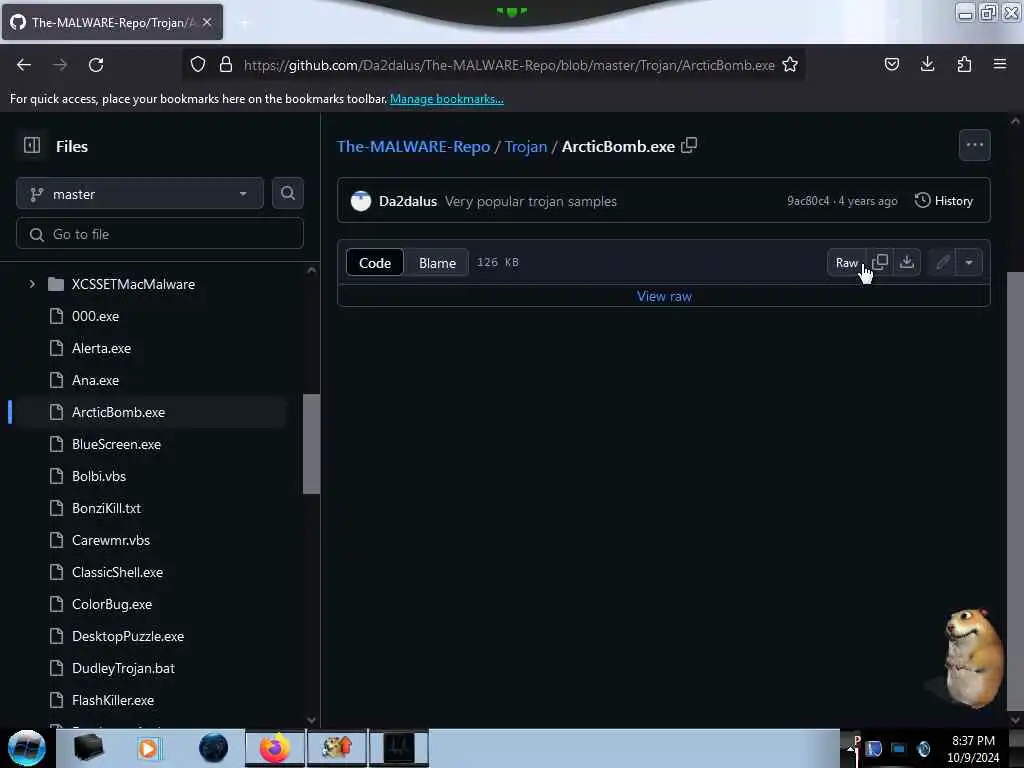
Task: Click the taskbar clock 8:37 PM
Action: (973, 741)
